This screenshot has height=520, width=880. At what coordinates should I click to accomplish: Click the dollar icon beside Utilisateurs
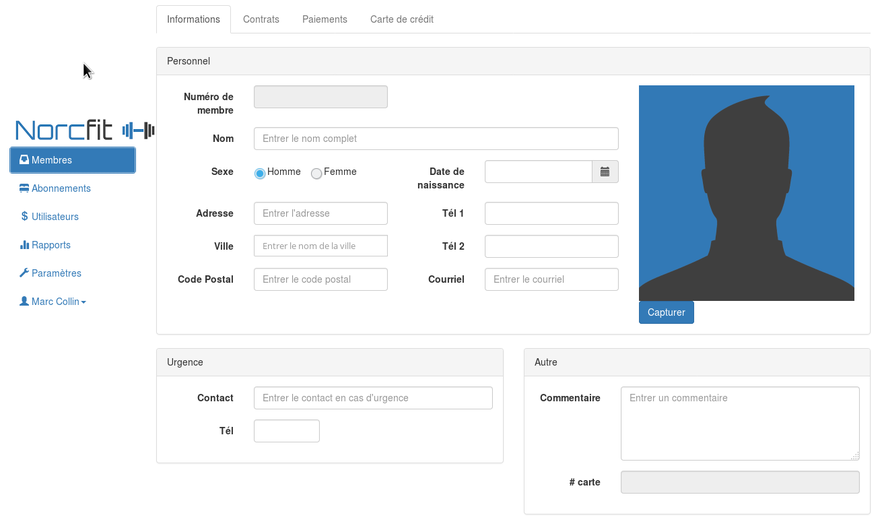click(24, 217)
